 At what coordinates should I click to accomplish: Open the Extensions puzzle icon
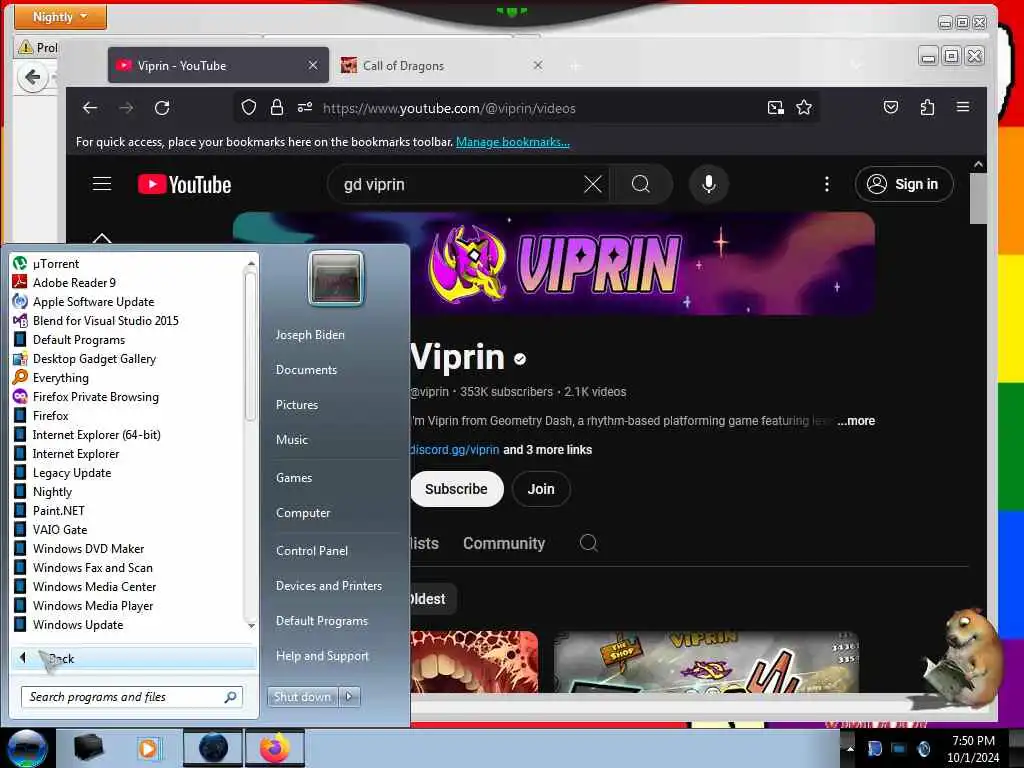pos(927,107)
